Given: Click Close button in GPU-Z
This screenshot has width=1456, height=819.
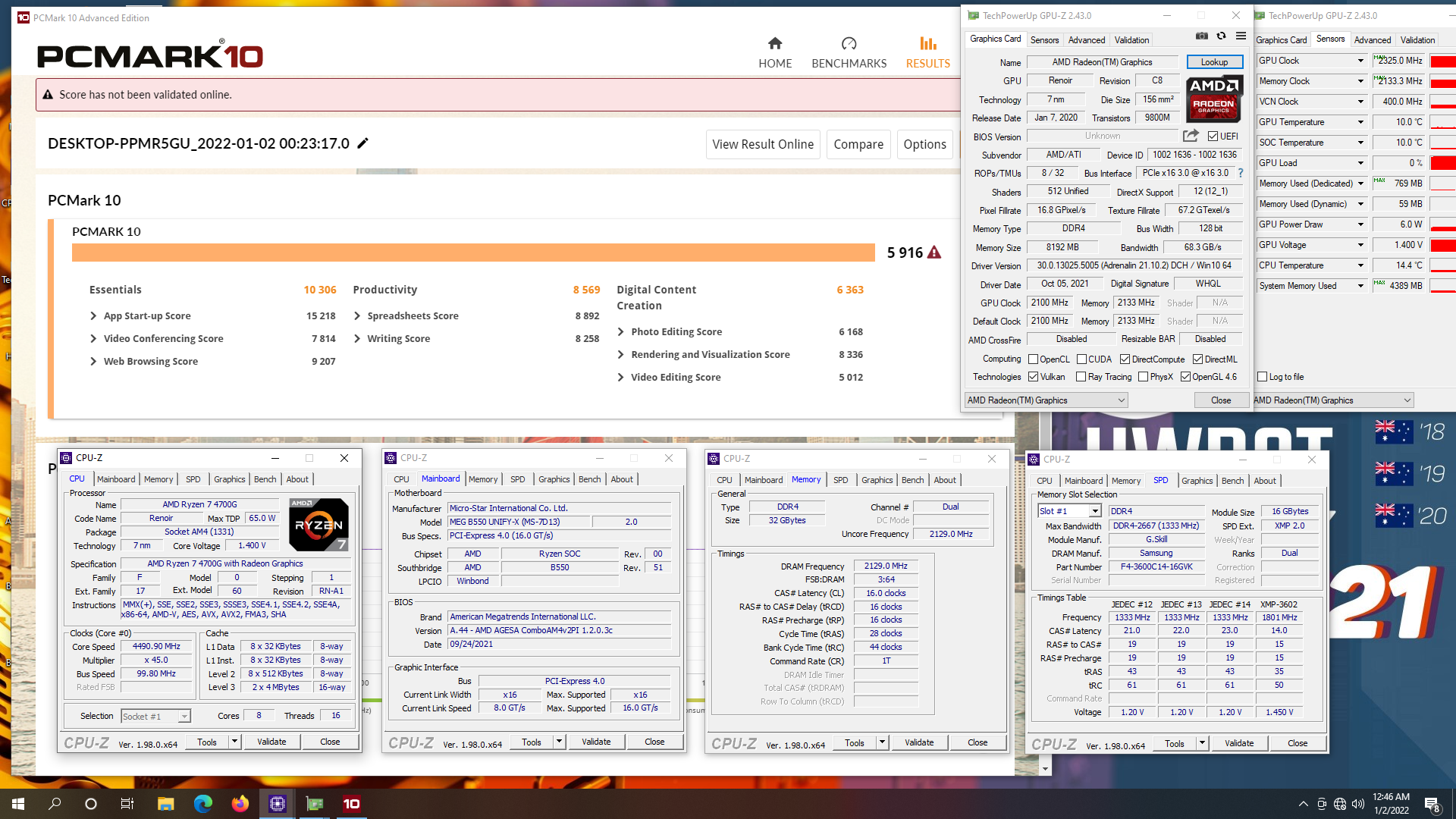Looking at the screenshot, I should pyautogui.click(x=1221, y=400).
